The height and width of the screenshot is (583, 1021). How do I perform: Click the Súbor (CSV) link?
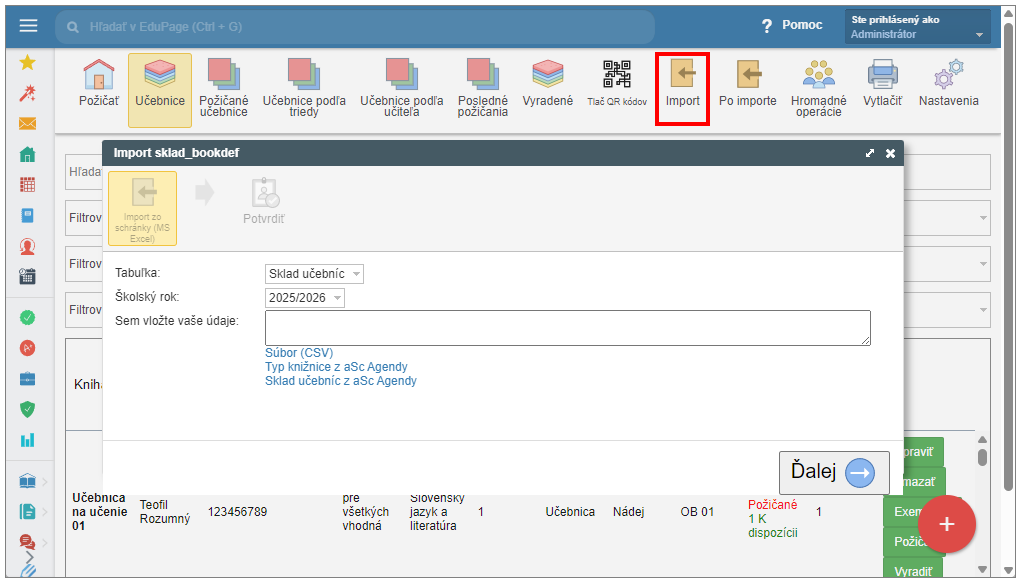point(299,353)
